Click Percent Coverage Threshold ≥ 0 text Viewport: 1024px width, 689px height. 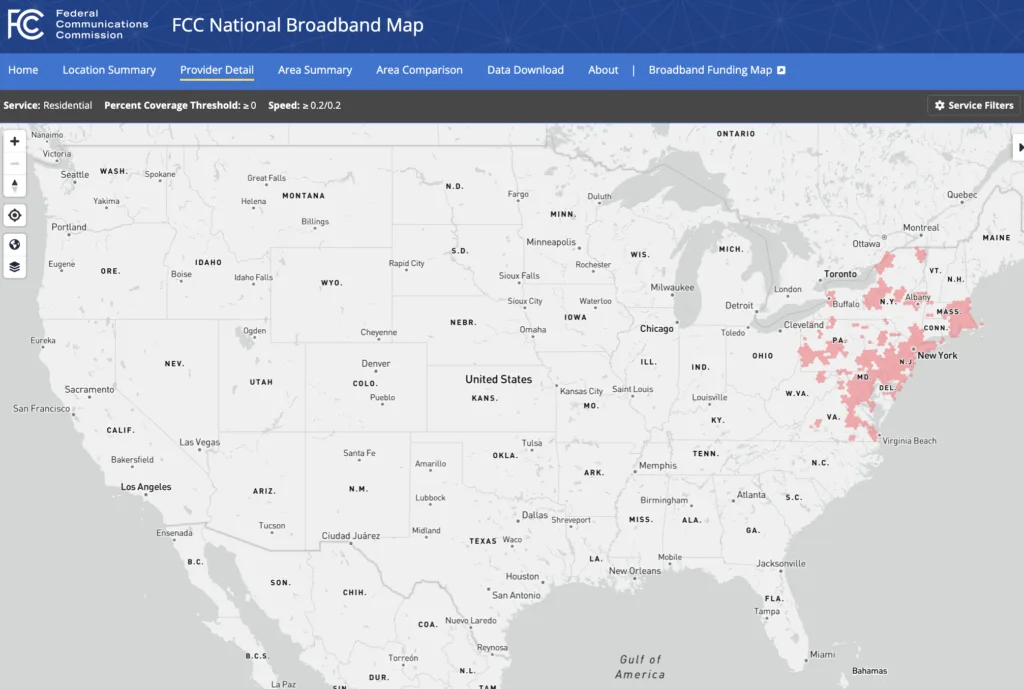[x=180, y=105]
